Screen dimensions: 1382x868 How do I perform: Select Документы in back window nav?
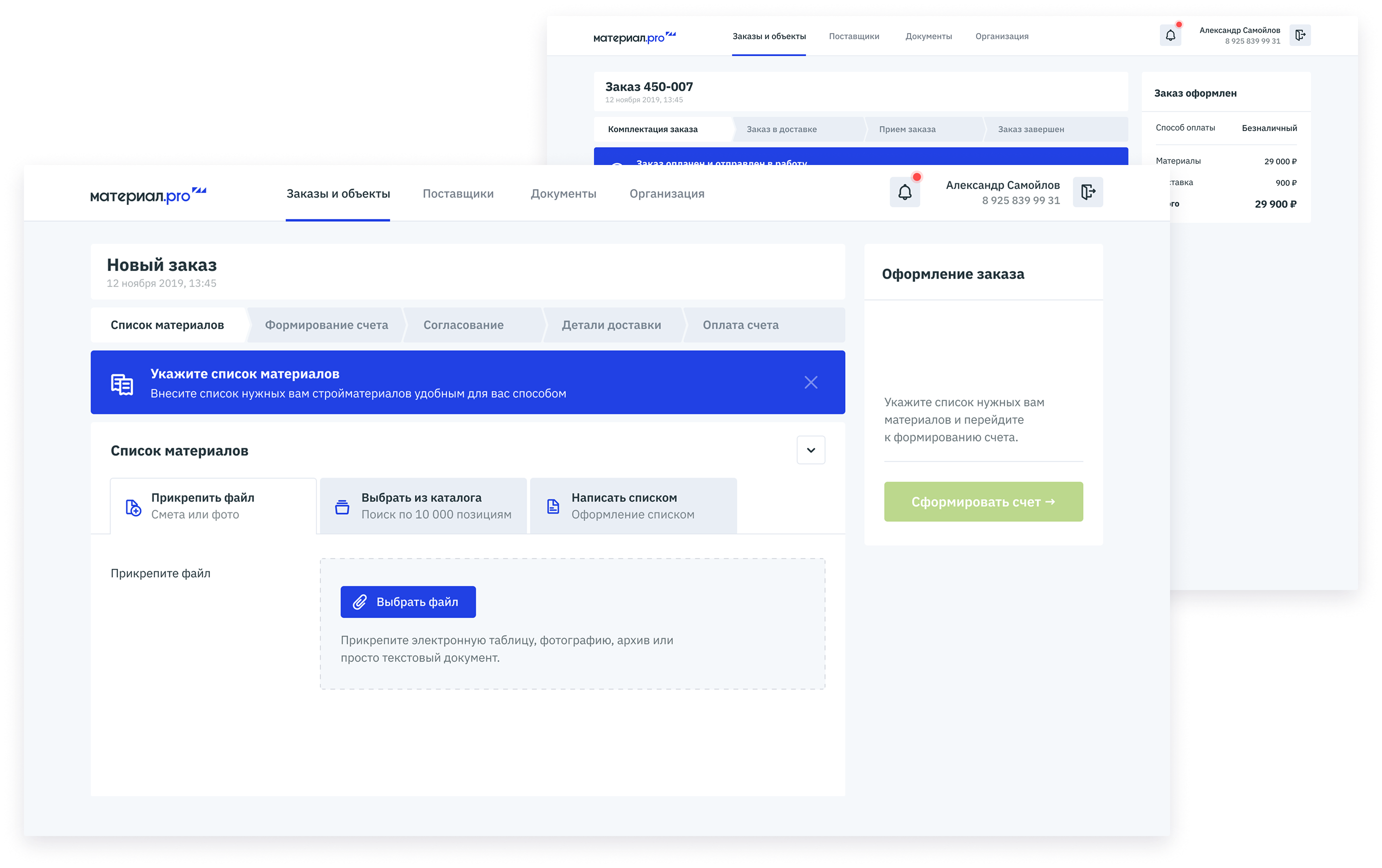[928, 36]
